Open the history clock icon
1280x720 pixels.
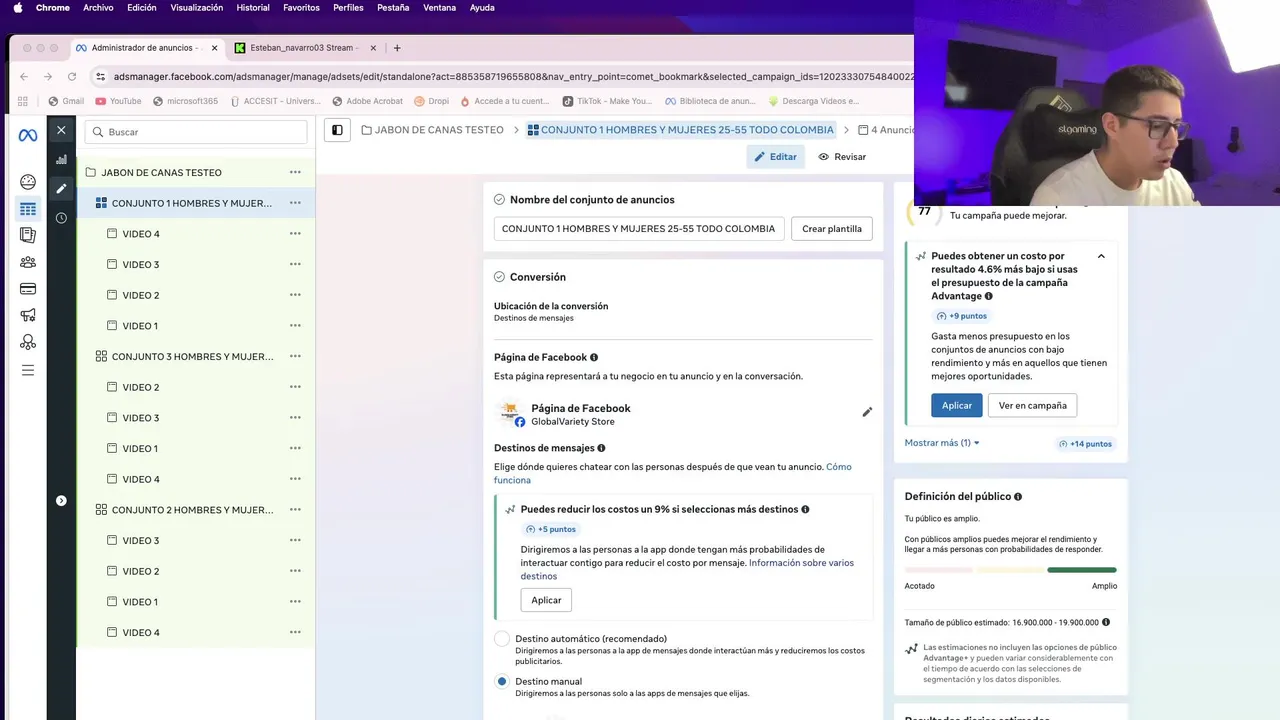point(61,217)
